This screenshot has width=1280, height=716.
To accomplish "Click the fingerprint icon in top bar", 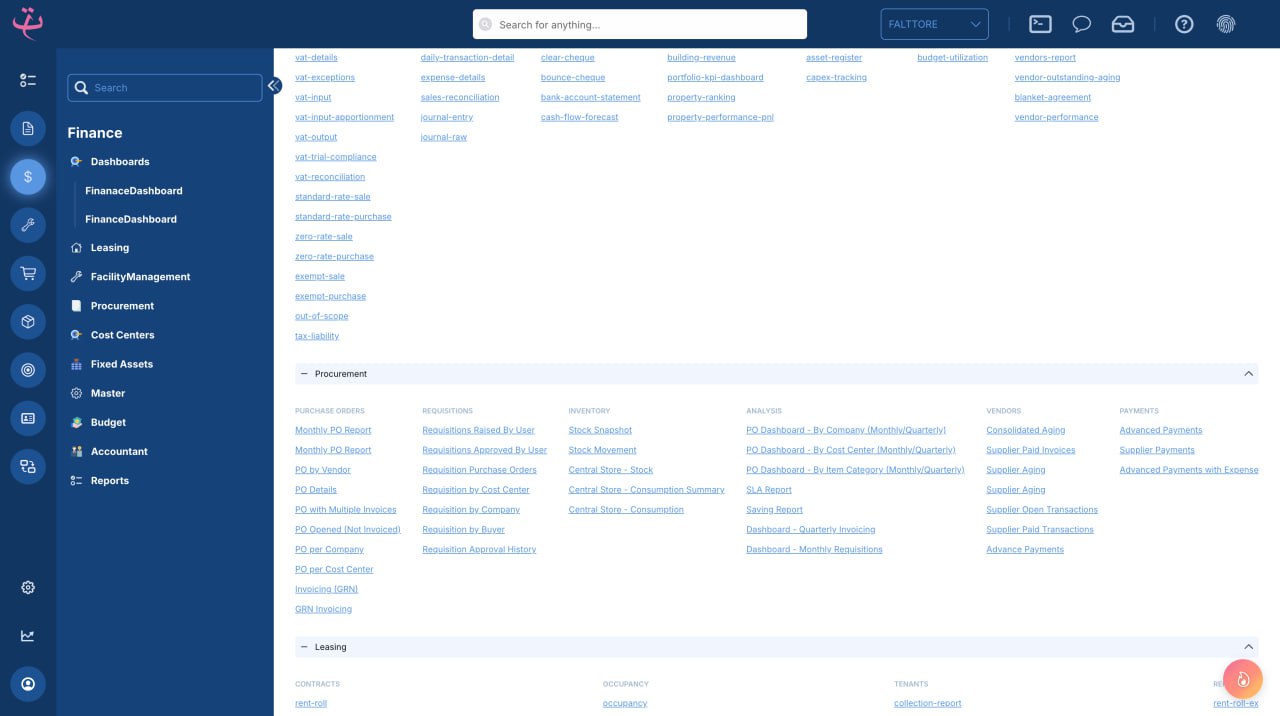I will tap(1225, 24).
